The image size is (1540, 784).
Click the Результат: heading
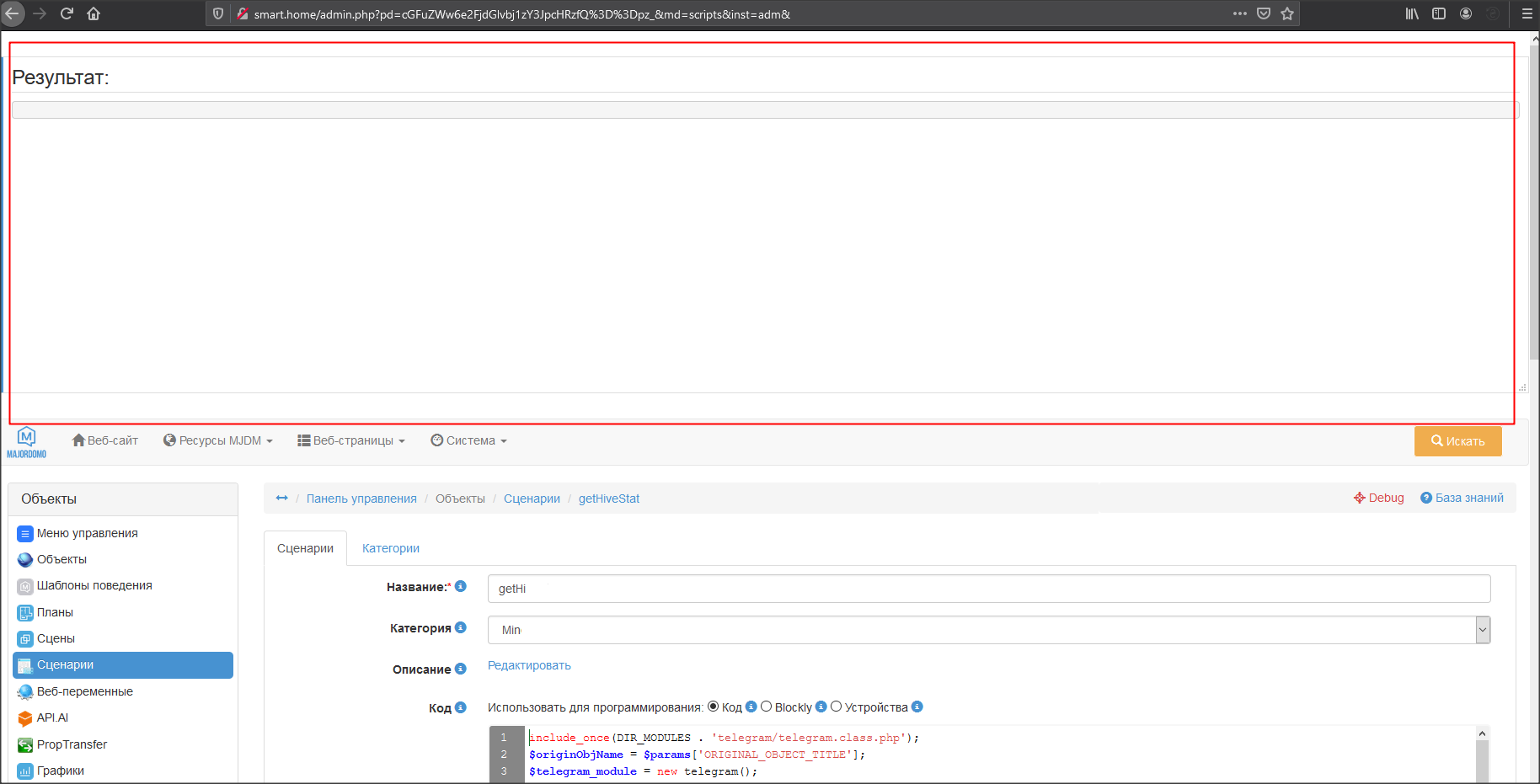tap(61, 77)
